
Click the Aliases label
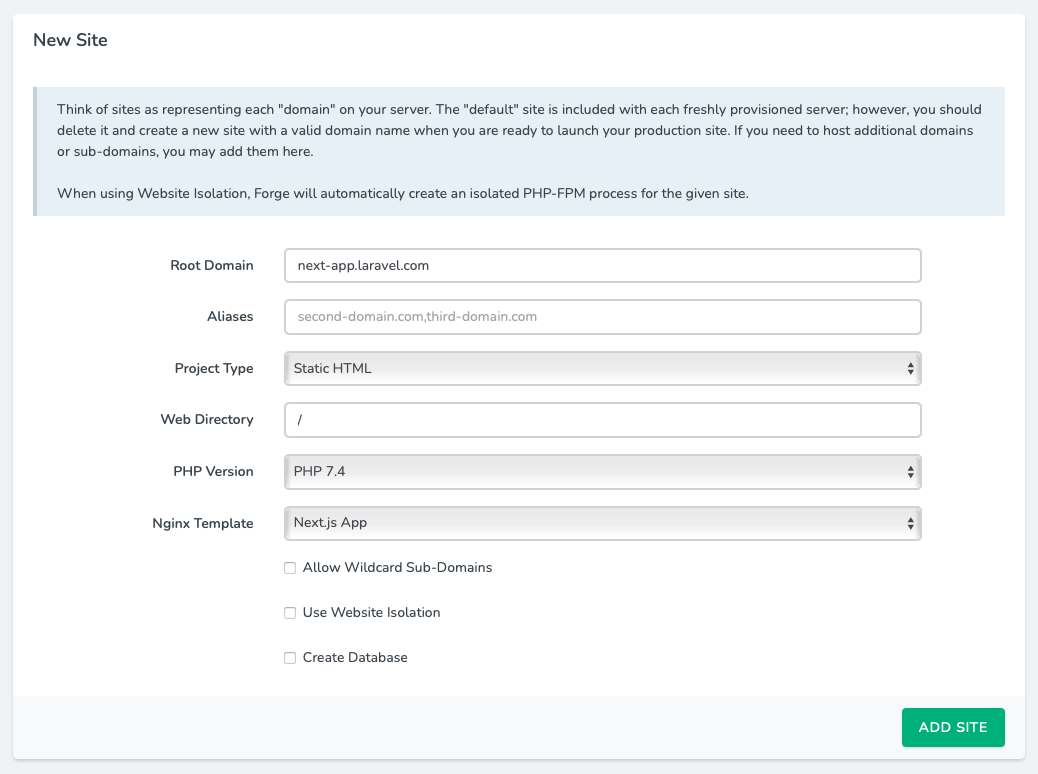coord(230,316)
